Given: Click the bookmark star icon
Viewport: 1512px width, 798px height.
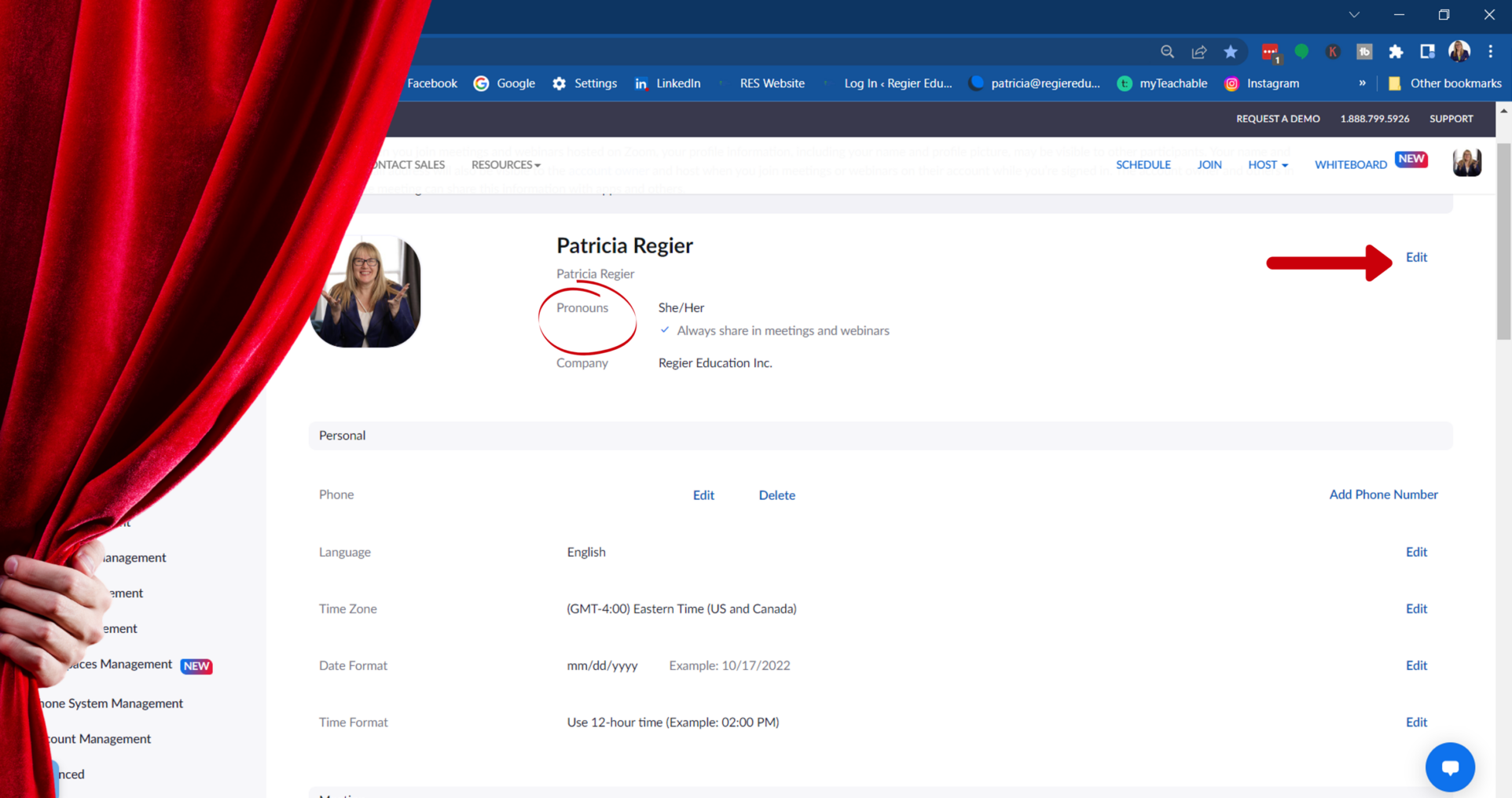Looking at the screenshot, I should tap(1231, 52).
